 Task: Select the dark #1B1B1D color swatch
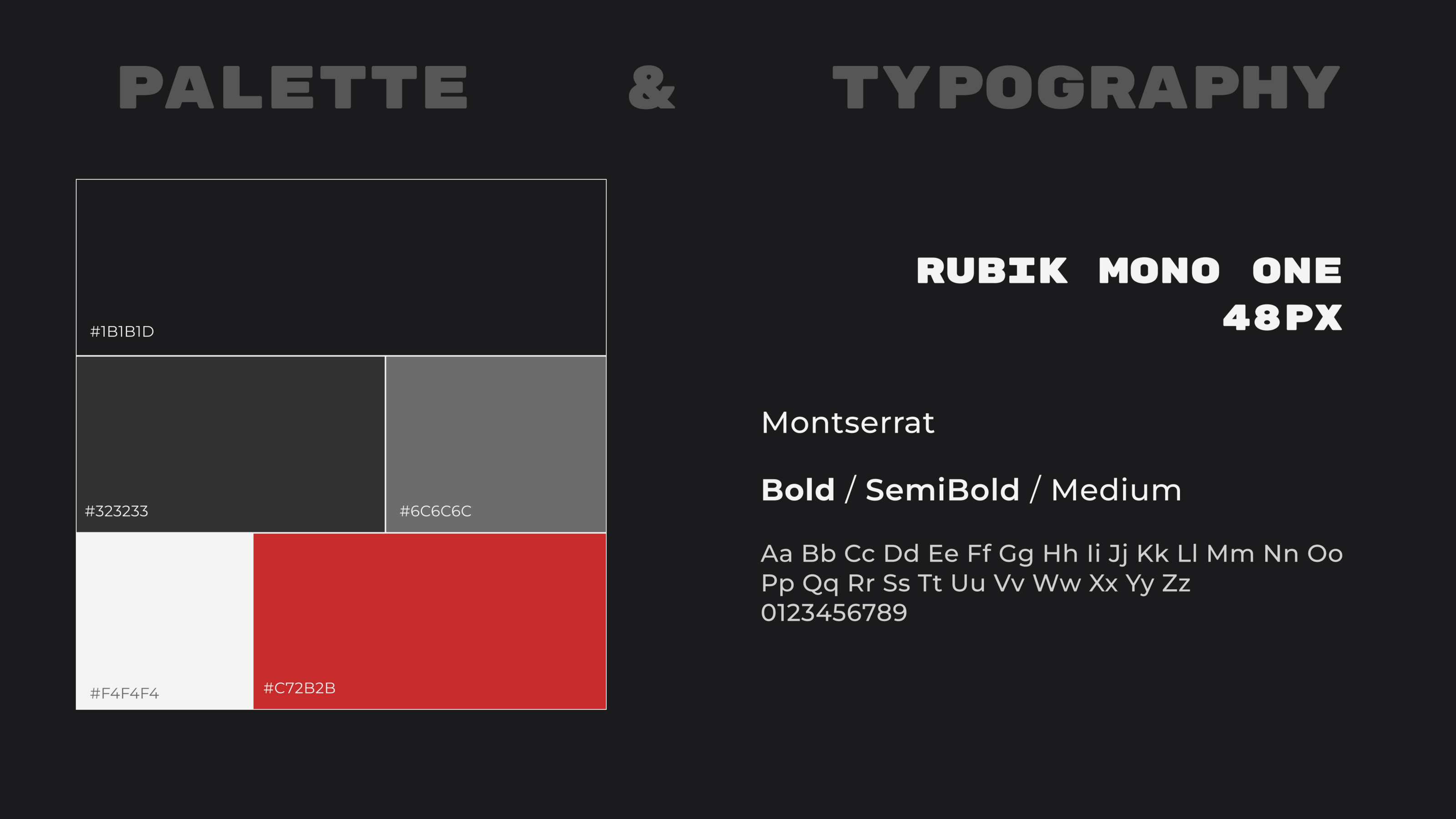click(x=341, y=254)
